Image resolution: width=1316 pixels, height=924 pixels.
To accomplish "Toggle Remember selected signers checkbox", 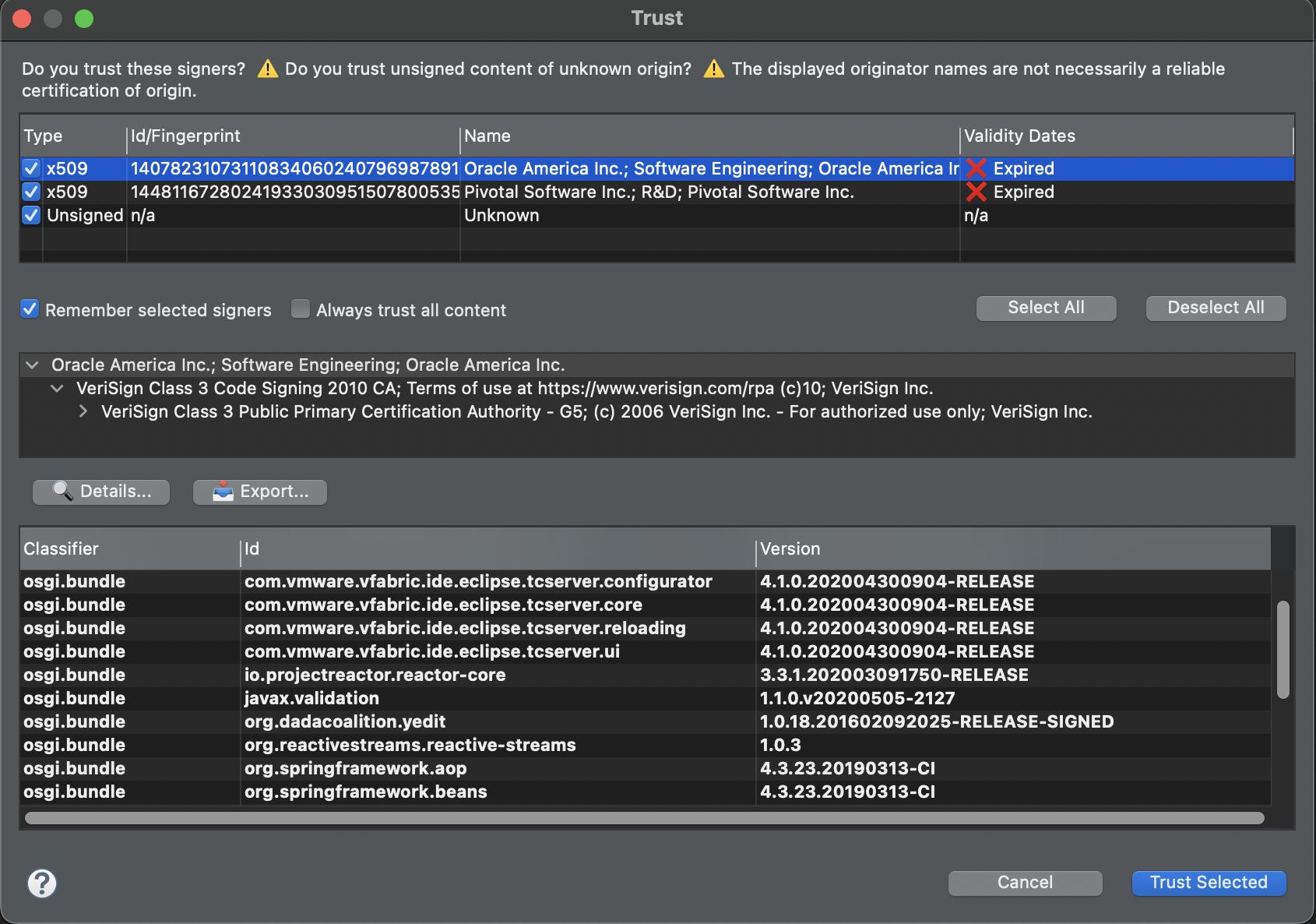I will [x=30, y=309].
